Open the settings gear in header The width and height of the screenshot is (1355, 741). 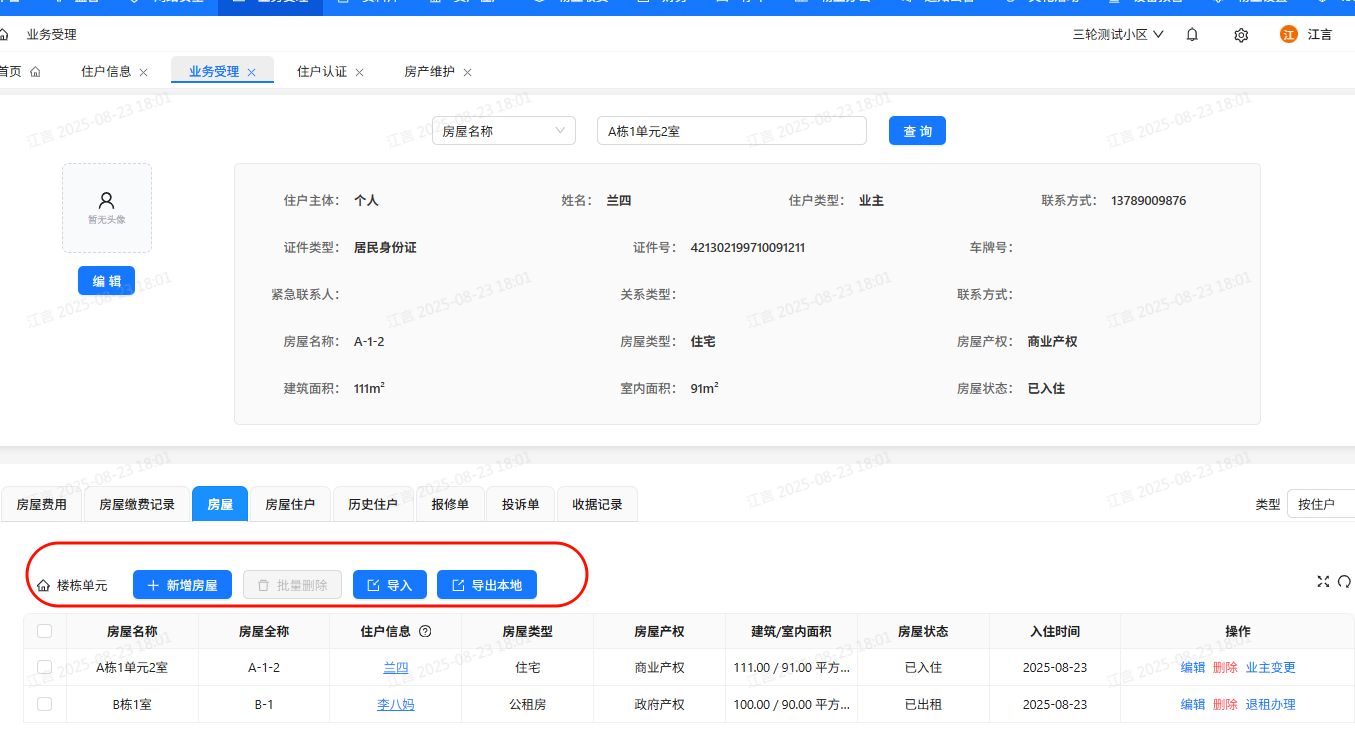click(1241, 35)
